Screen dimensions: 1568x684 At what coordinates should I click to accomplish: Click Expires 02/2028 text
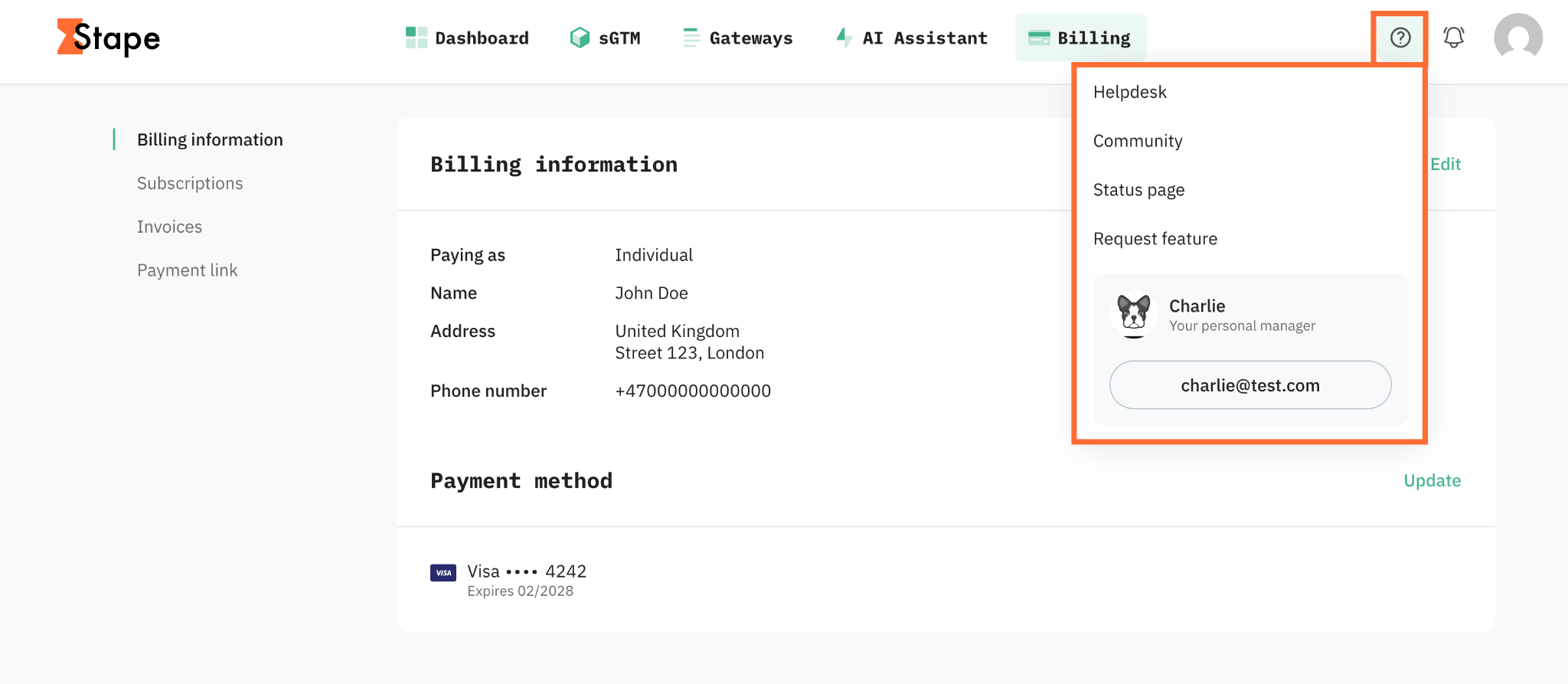pyautogui.click(x=520, y=591)
